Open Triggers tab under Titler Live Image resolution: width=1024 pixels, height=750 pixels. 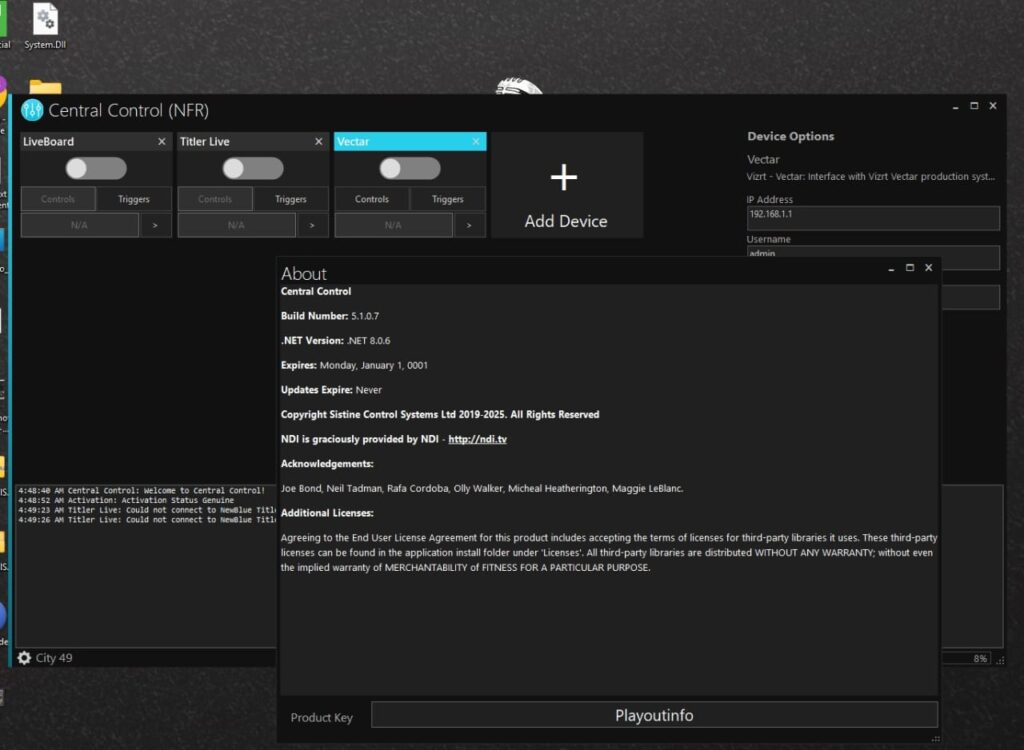[x=291, y=199]
